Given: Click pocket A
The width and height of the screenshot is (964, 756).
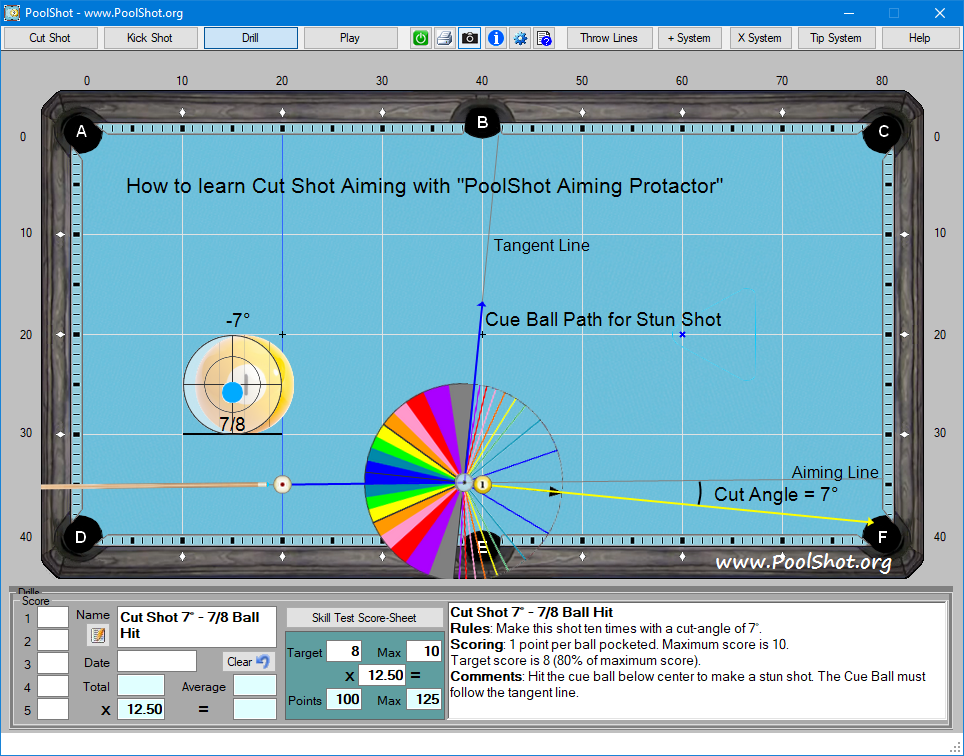Looking at the screenshot, I should point(81,132).
